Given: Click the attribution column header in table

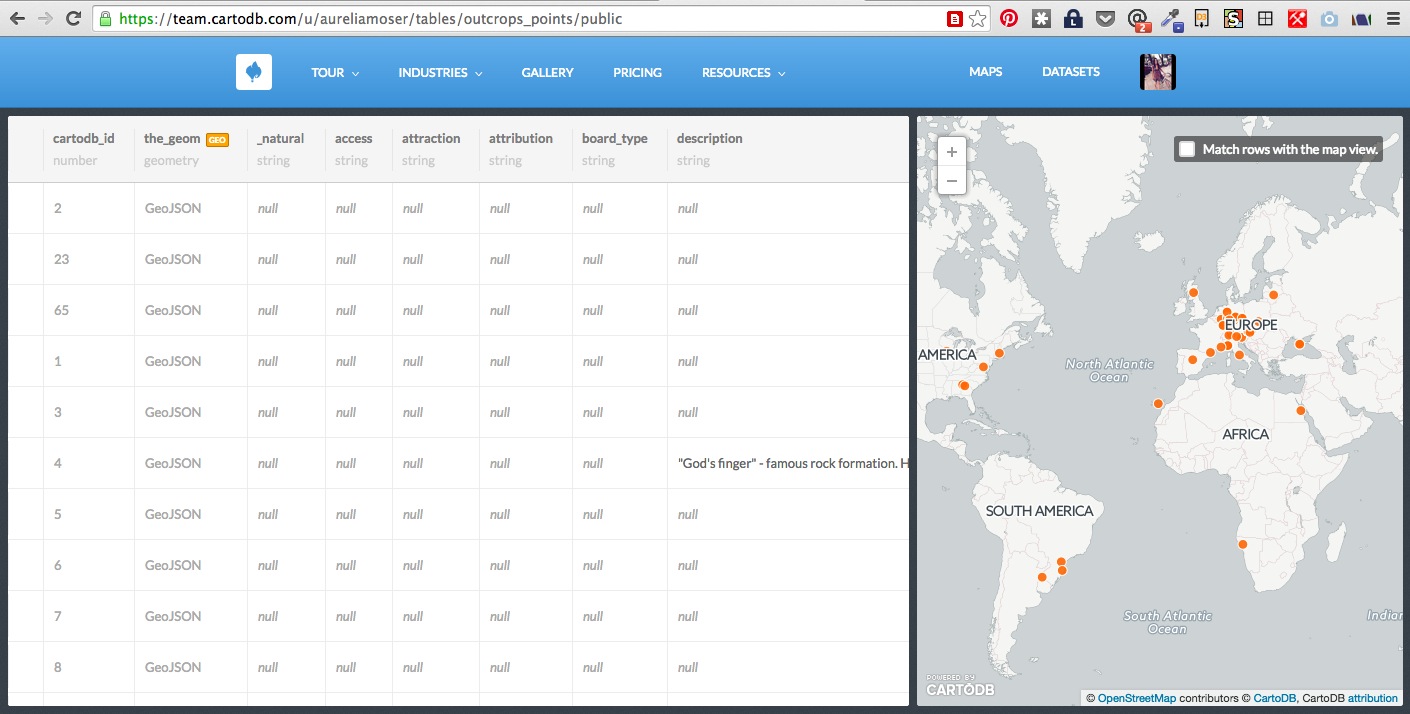Looking at the screenshot, I should click(521, 139).
